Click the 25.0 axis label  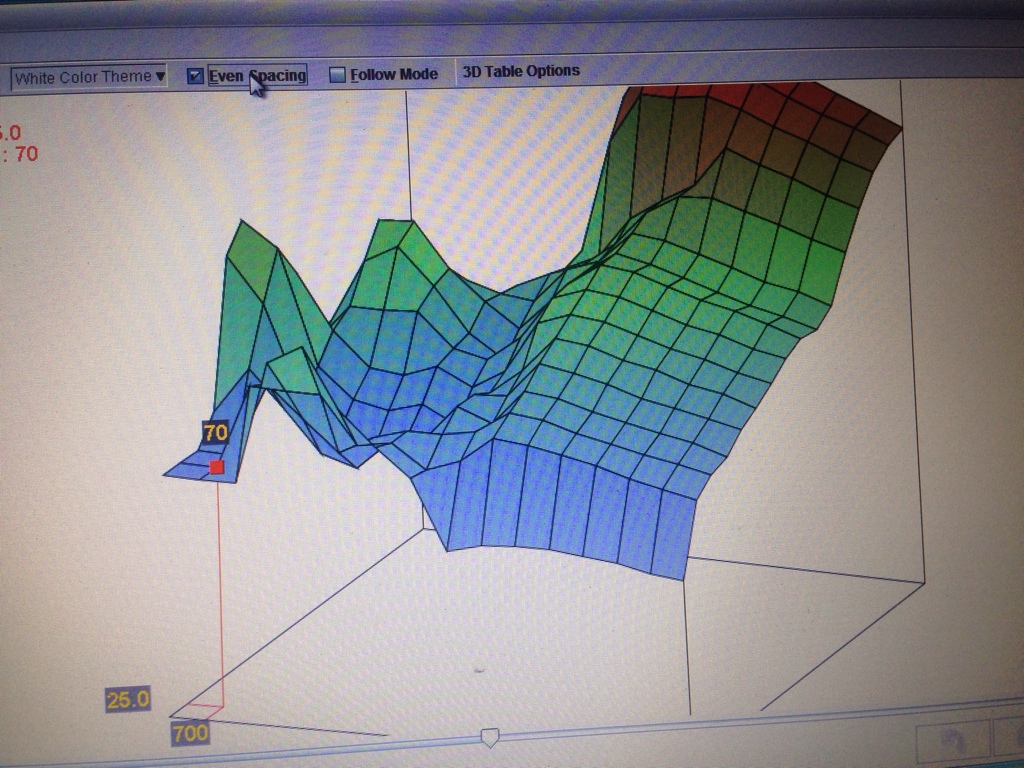(x=128, y=700)
